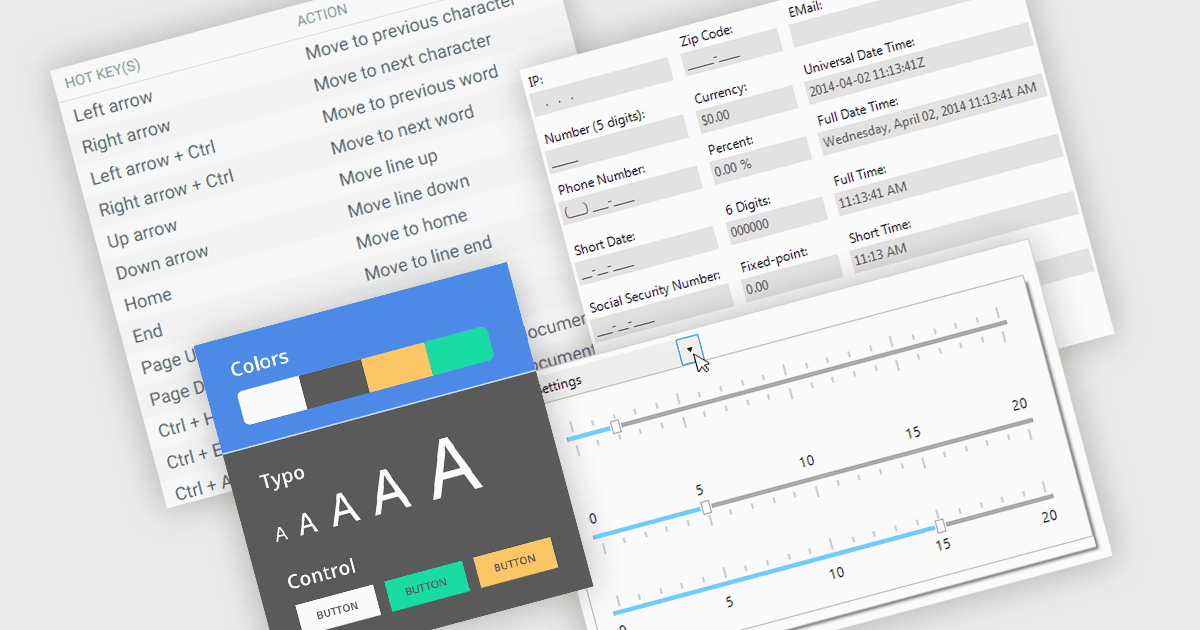Click the 6 Digits field showing 000000
Image resolution: width=1200 pixels, height=630 pixels.
(777, 220)
